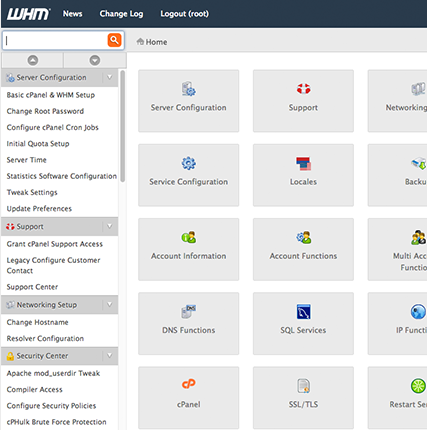Collapse the Security Center section arrow
Screen dimensions: 427x430
(110, 356)
